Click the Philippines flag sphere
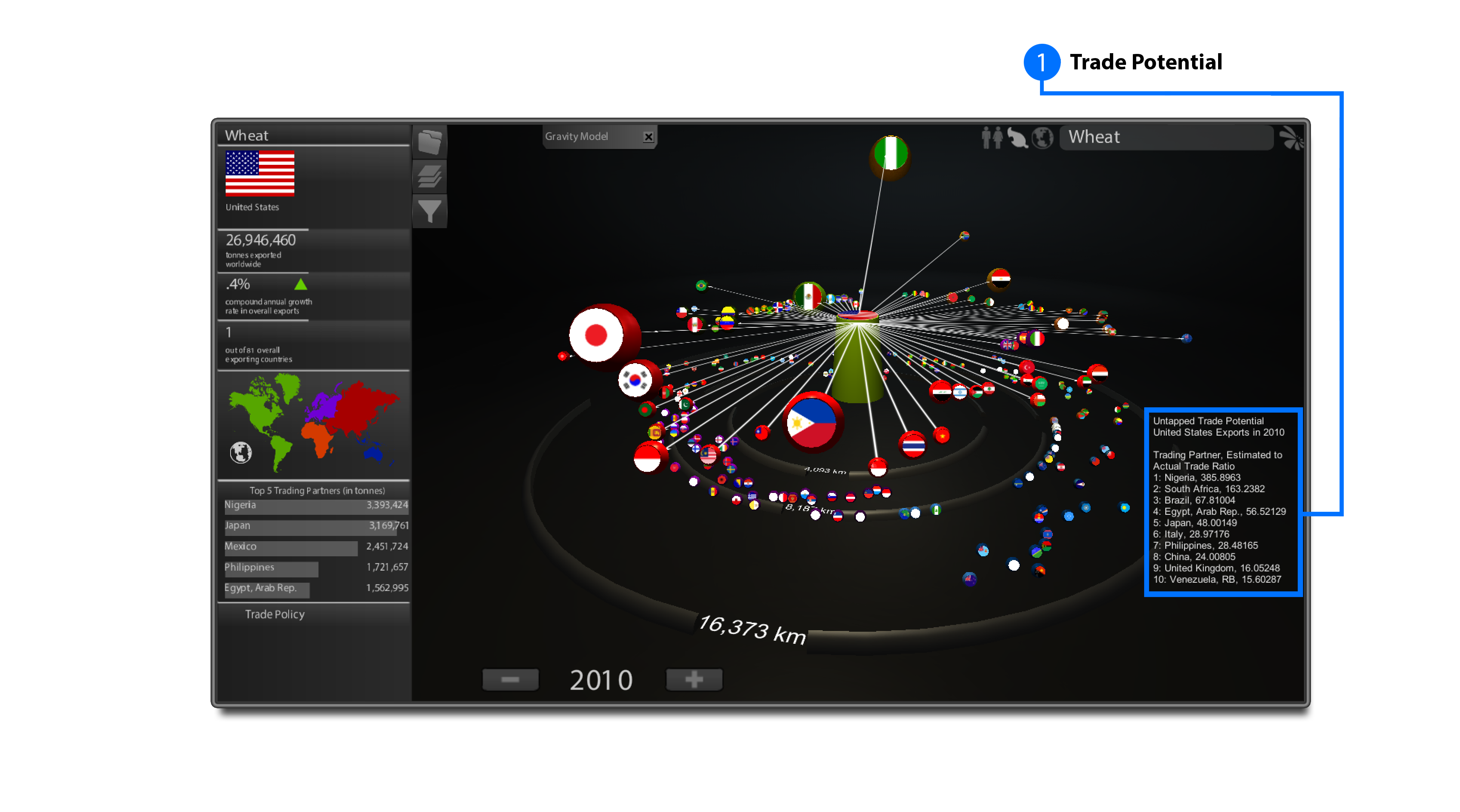This screenshot has height=812, width=1460. point(813,422)
